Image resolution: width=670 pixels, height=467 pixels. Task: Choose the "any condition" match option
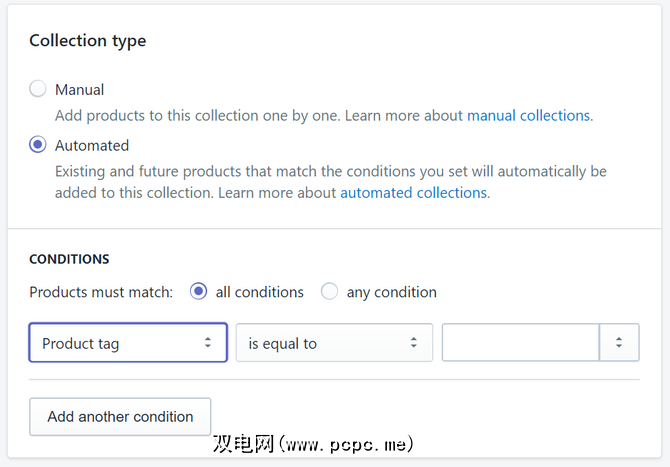pyautogui.click(x=329, y=292)
